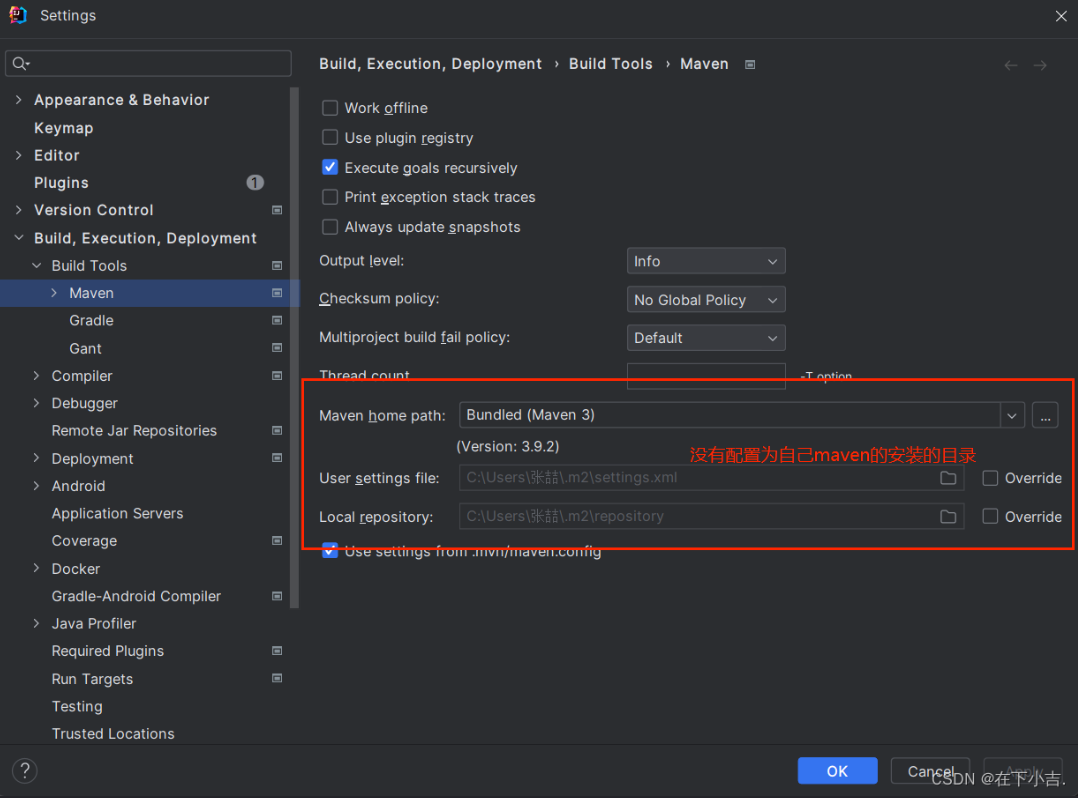
Task: Click the project icon on Version Control row
Action: (x=277, y=210)
